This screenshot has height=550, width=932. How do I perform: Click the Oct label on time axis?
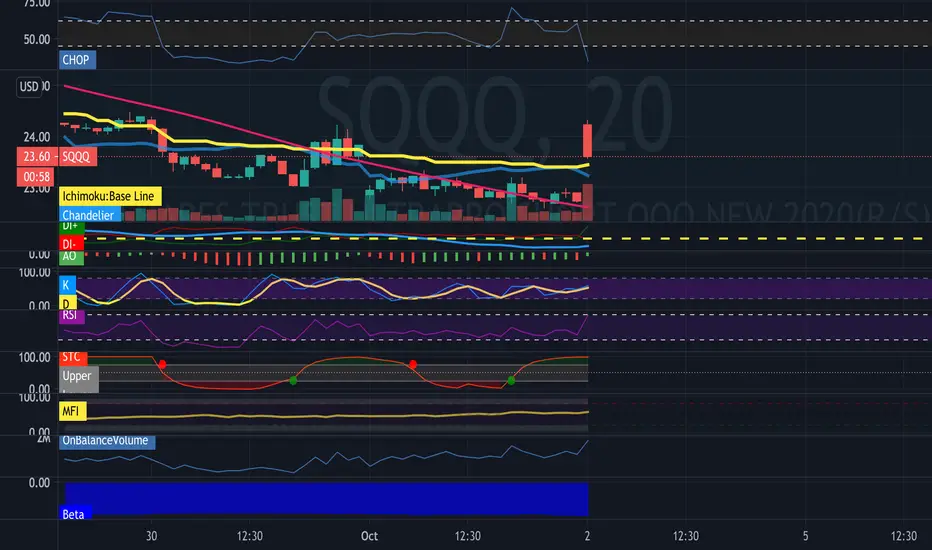[x=369, y=536]
